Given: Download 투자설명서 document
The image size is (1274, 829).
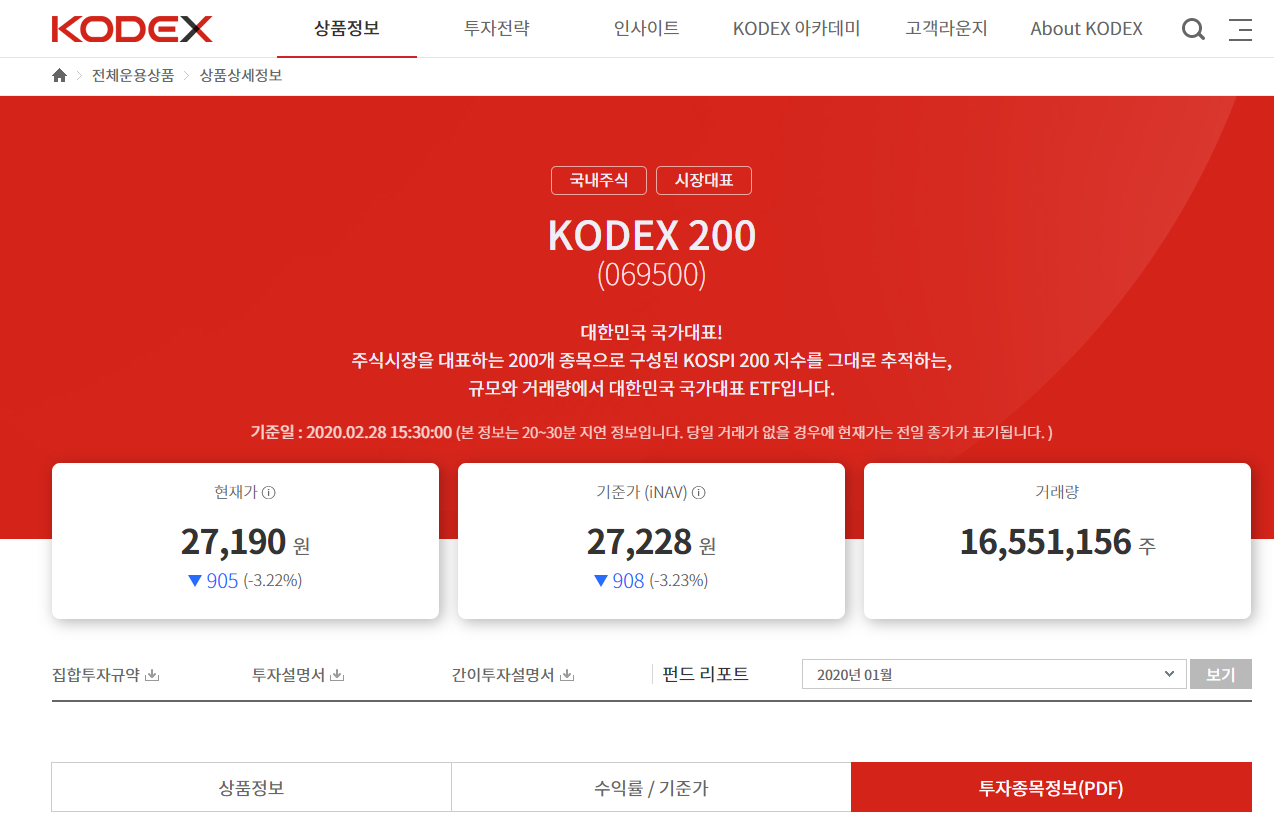Looking at the screenshot, I should pos(298,675).
